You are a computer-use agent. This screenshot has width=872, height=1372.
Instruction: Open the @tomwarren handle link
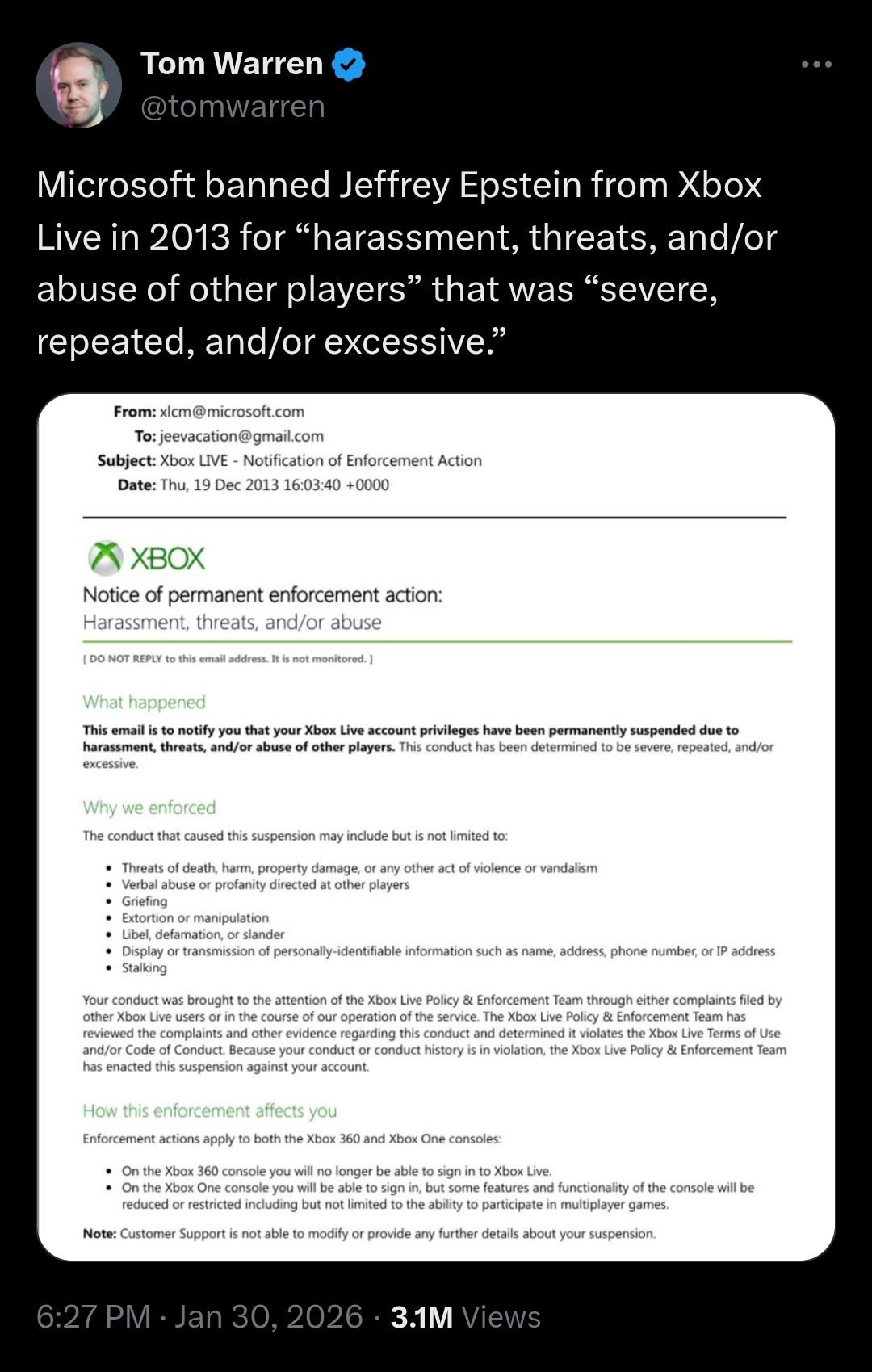click(x=233, y=107)
